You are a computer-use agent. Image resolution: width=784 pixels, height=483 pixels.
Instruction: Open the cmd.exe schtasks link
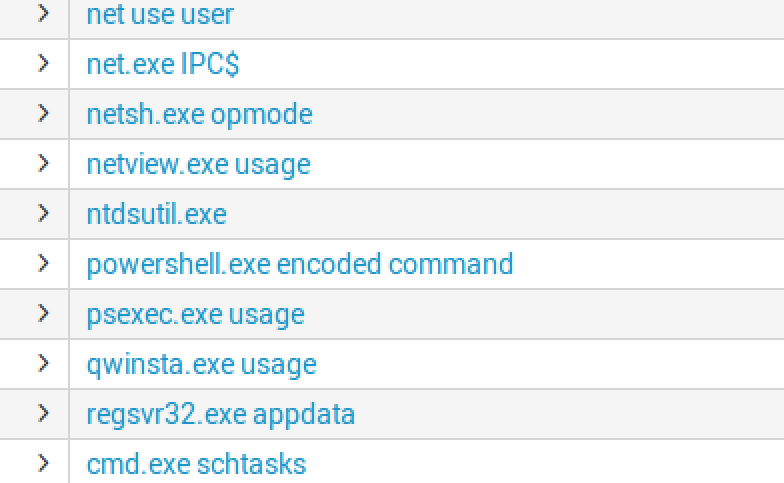coord(196,464)
